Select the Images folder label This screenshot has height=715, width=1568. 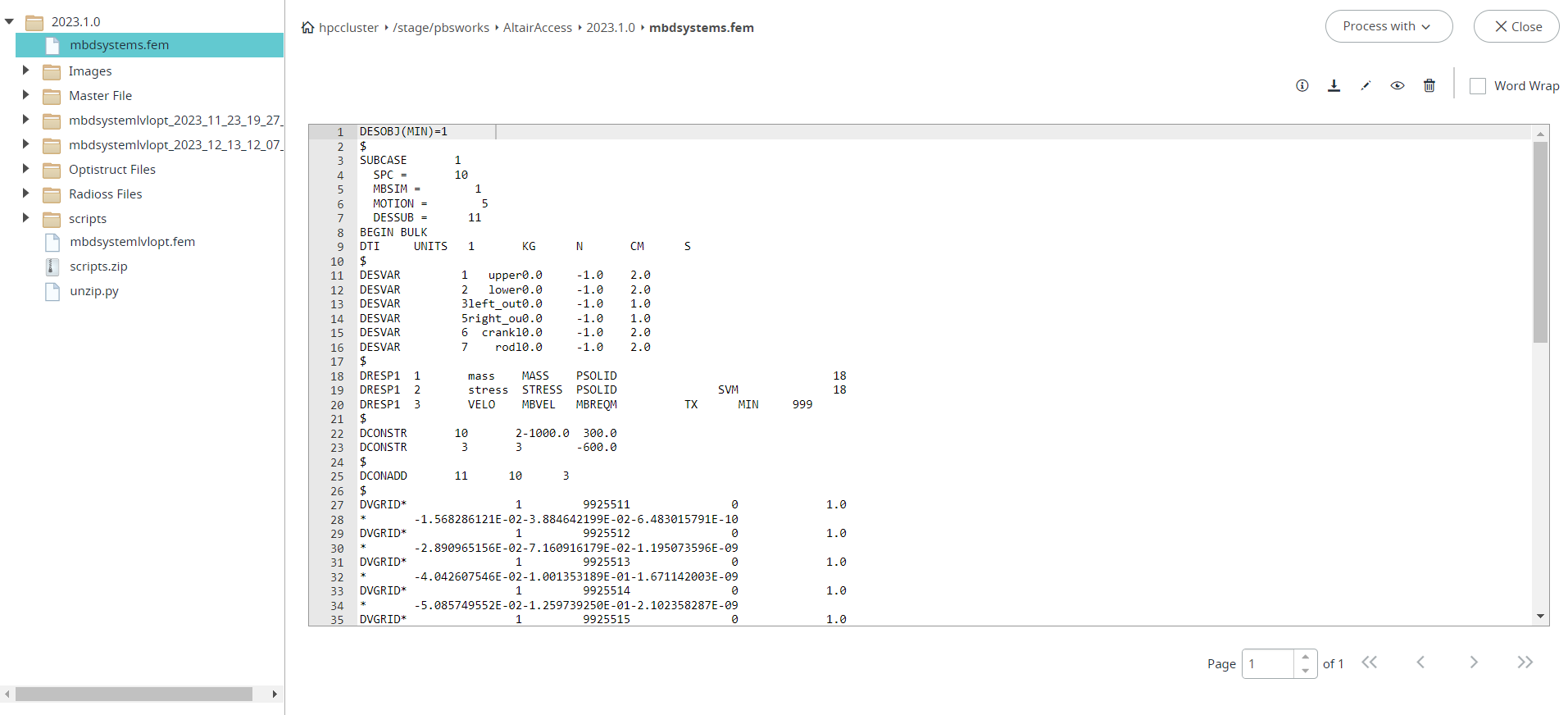[90, 71]
